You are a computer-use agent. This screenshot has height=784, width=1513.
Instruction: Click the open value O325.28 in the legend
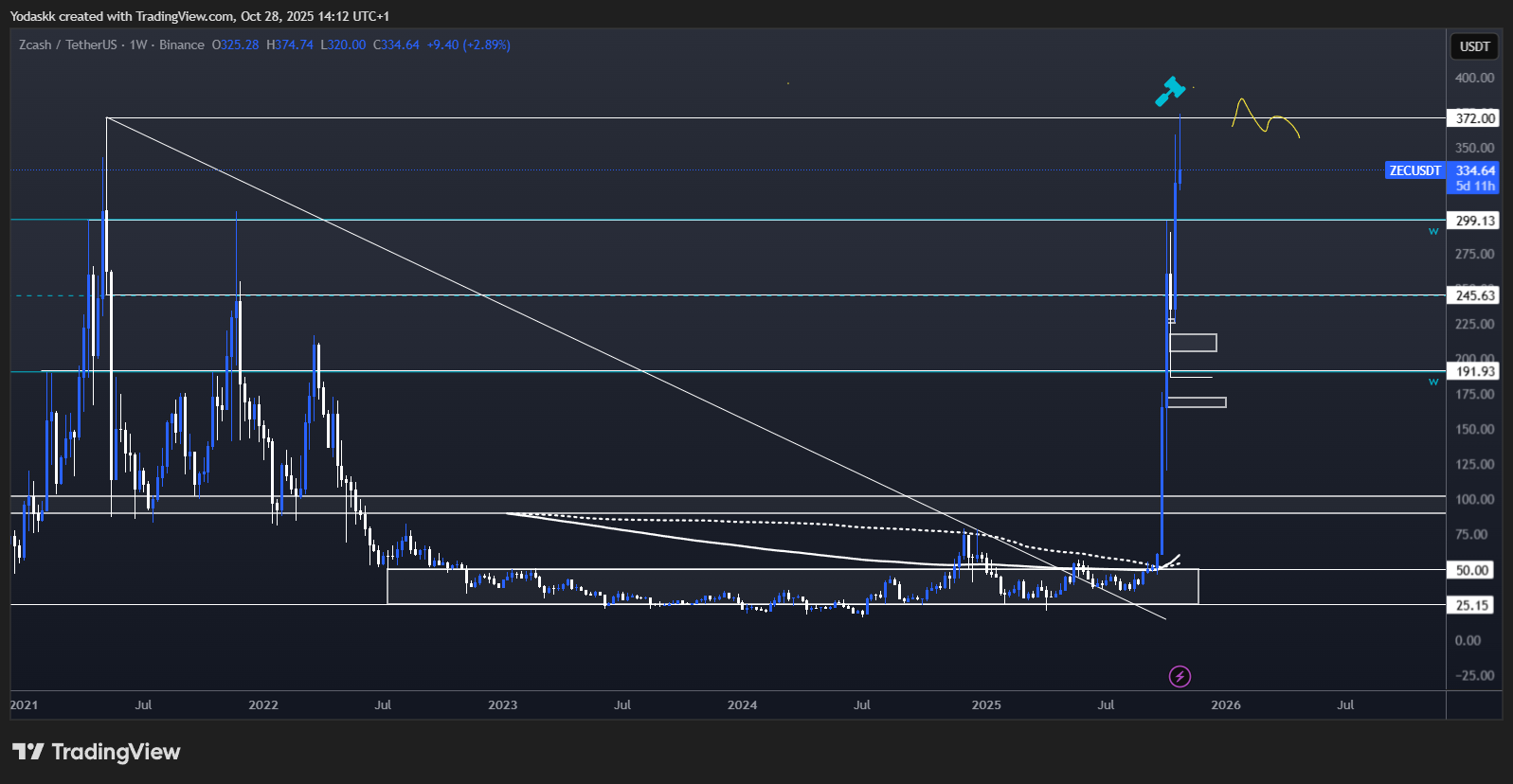235,45
